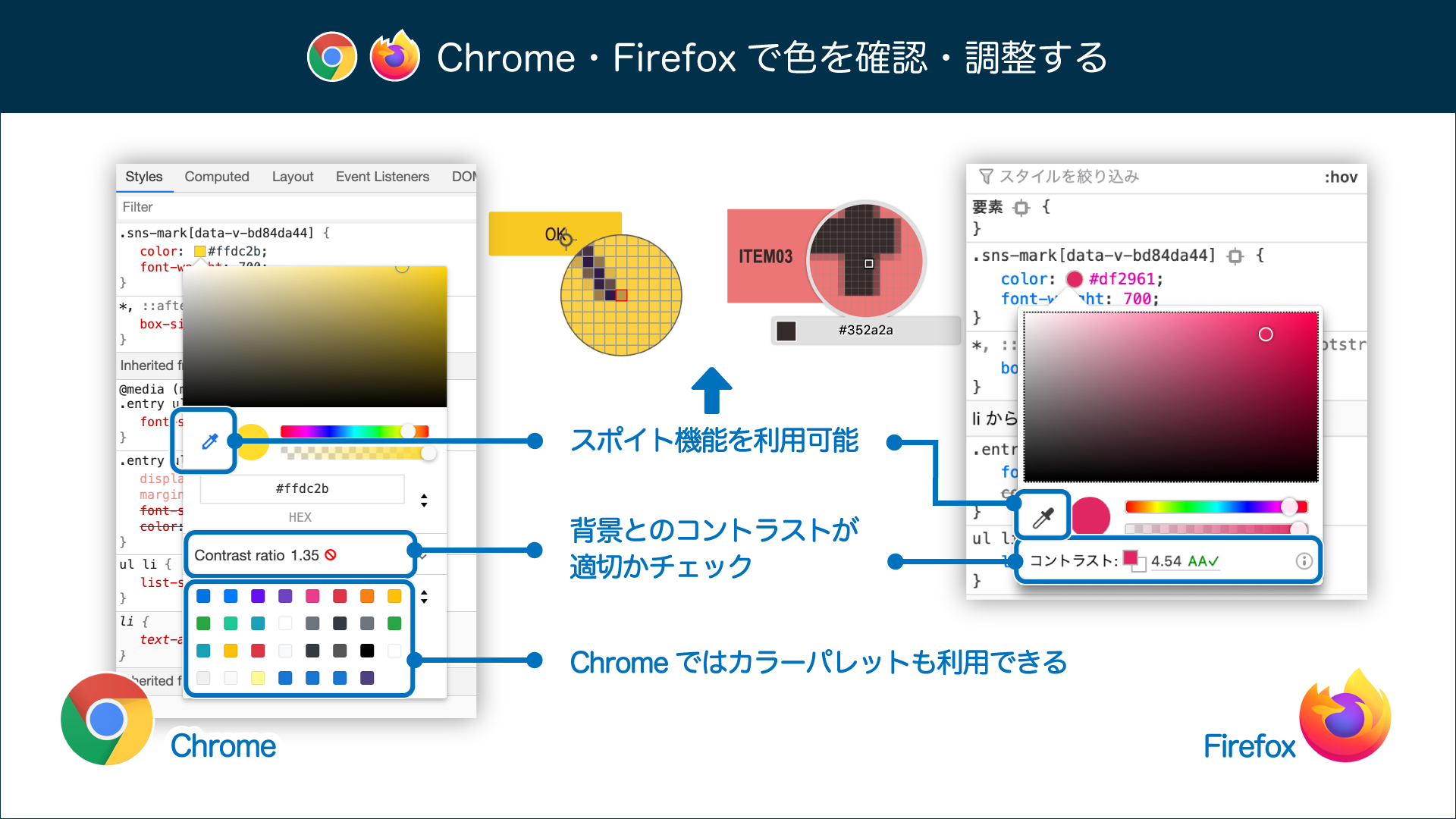Click the 要素 element rule label
Screen dimensions: 1456x819
pyautogui.click(x=987, y=207)
